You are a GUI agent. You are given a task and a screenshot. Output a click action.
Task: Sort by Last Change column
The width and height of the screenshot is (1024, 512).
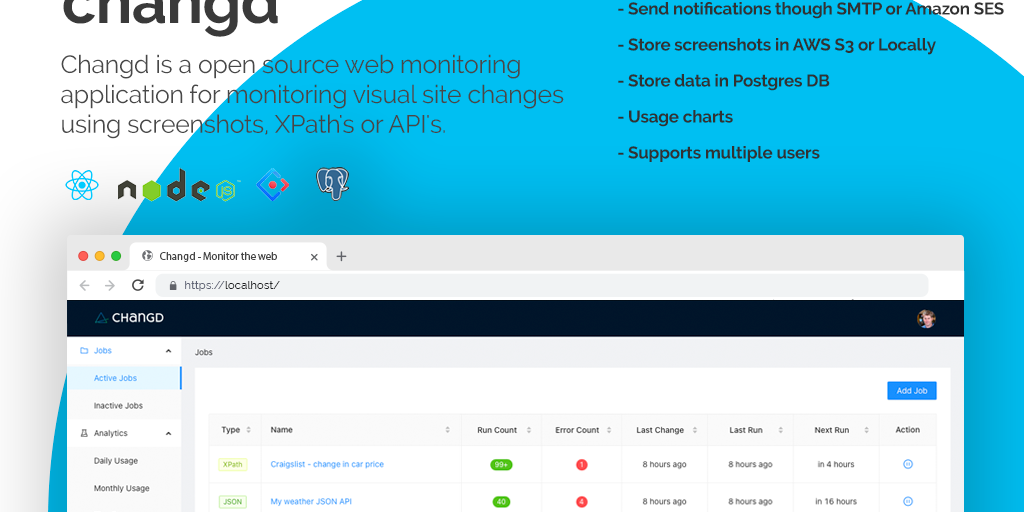[x=694, y=430]
